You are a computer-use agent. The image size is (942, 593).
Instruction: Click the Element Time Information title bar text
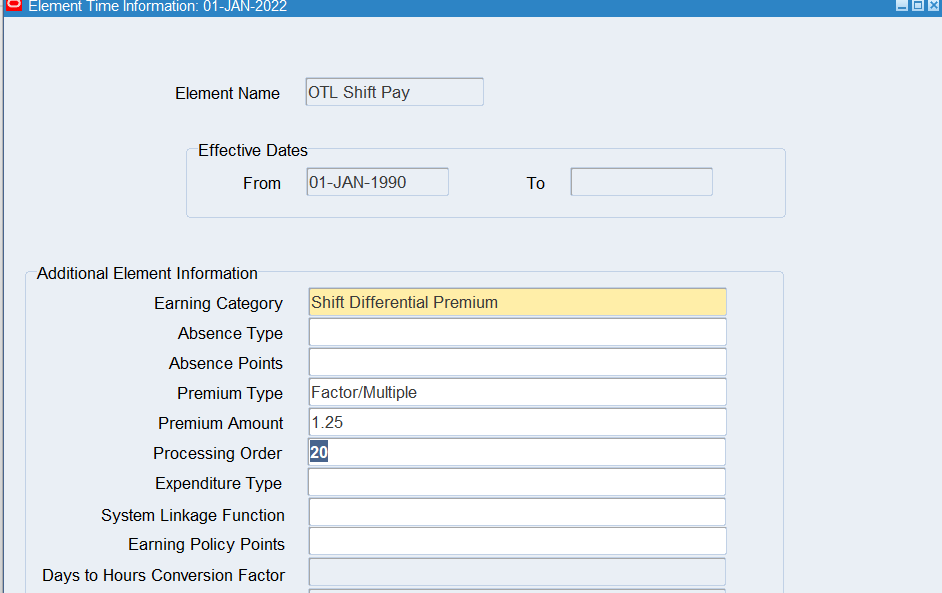tap(157, 7)
